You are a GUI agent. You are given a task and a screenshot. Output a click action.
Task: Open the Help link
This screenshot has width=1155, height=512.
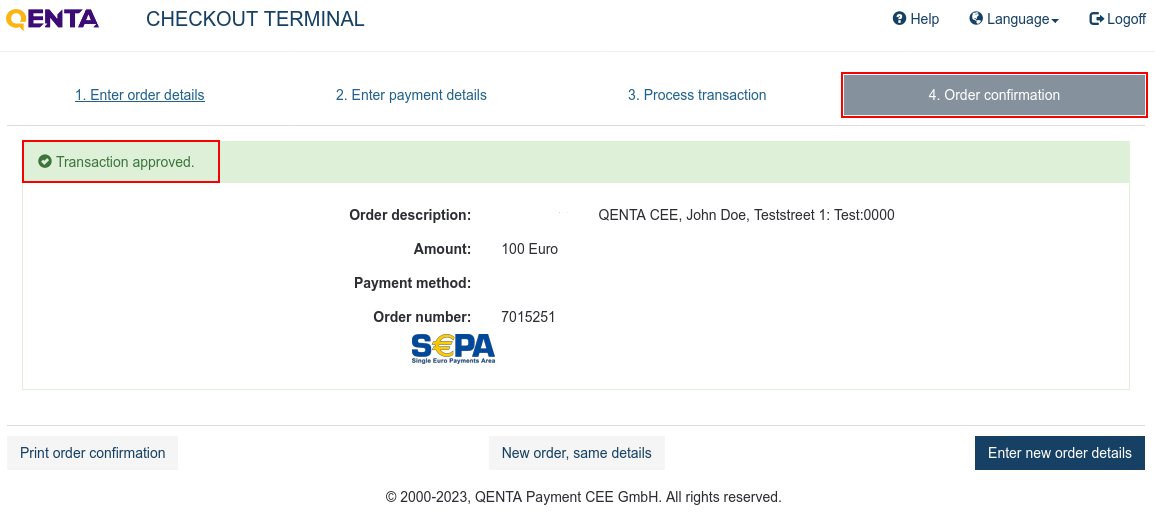(916, 19)
